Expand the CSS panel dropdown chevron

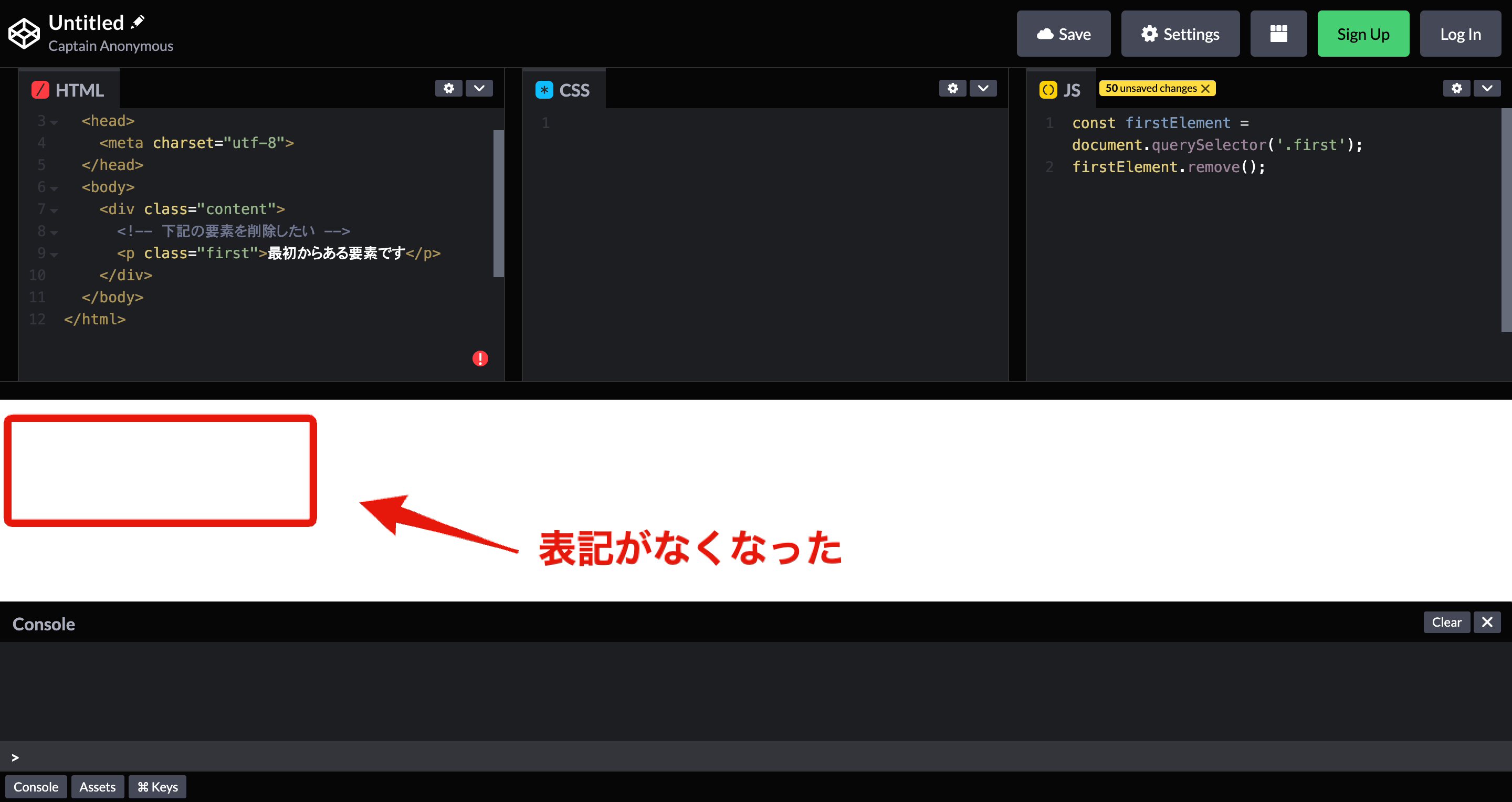click(x=983, y=88)
